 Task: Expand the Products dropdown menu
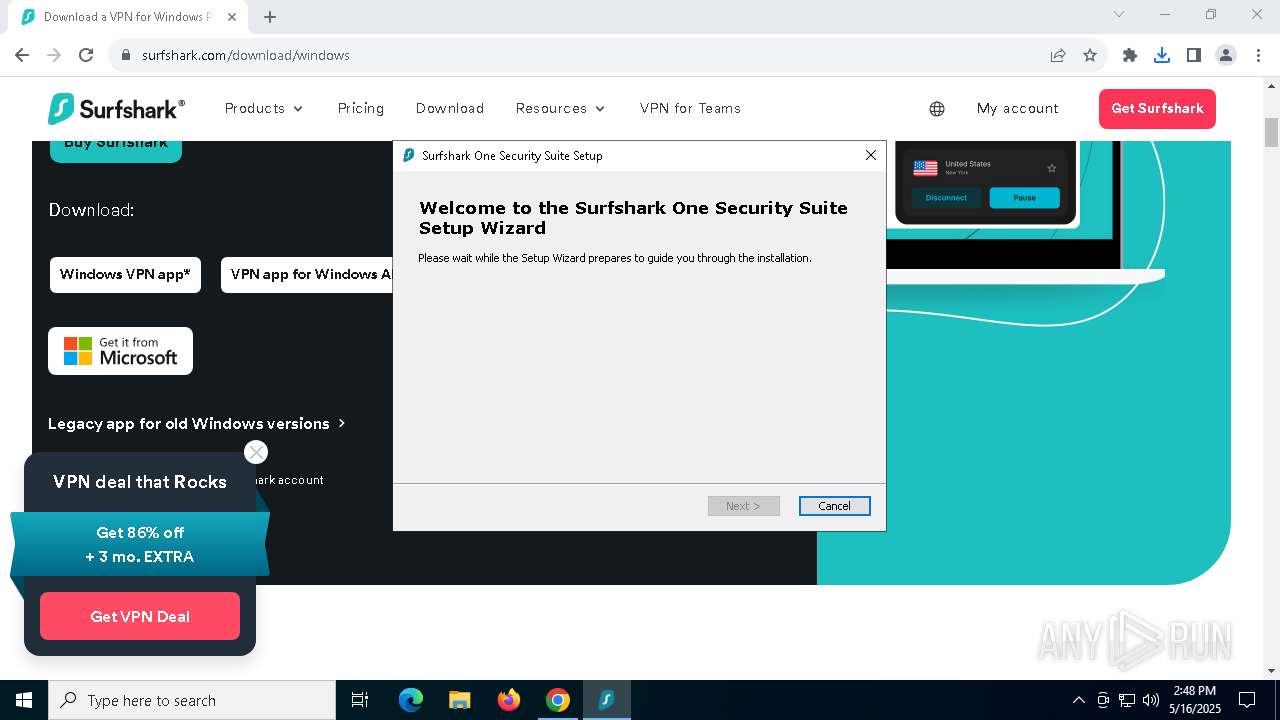click(x=264, y=108)
